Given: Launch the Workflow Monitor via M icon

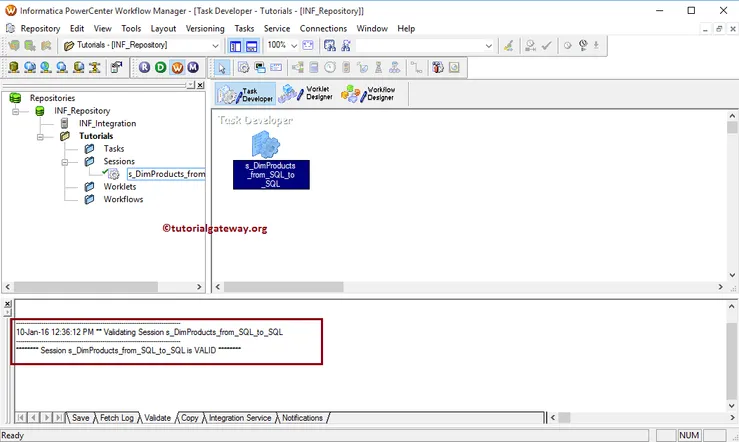Looking at the screenshot, I should tap(193, 67).
